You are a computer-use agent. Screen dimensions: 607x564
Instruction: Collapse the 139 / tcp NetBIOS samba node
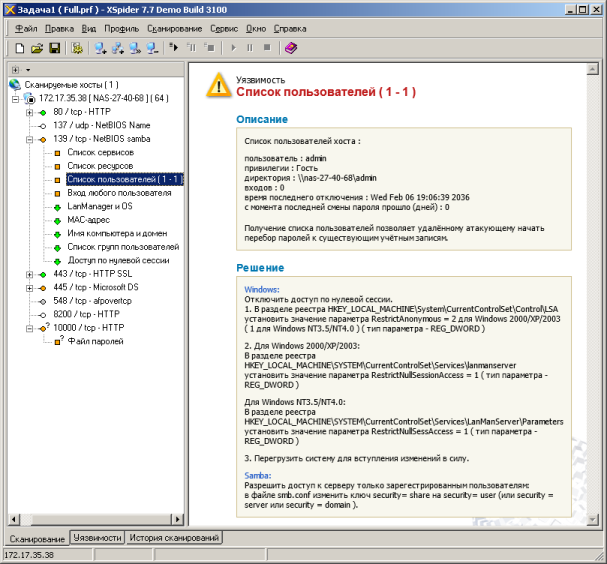pos(29,140)
